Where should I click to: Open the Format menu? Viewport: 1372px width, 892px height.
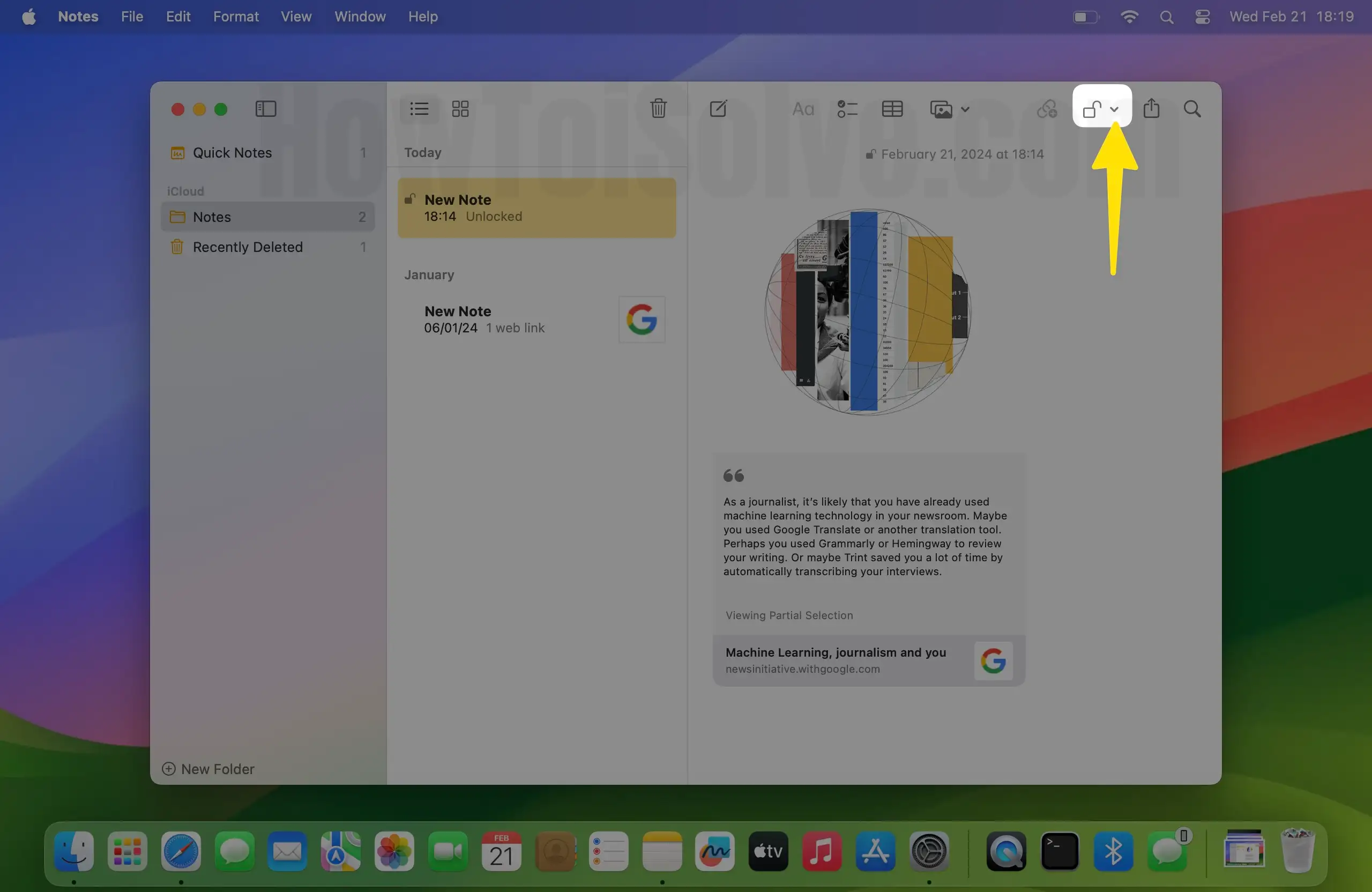tap(235, 17)
